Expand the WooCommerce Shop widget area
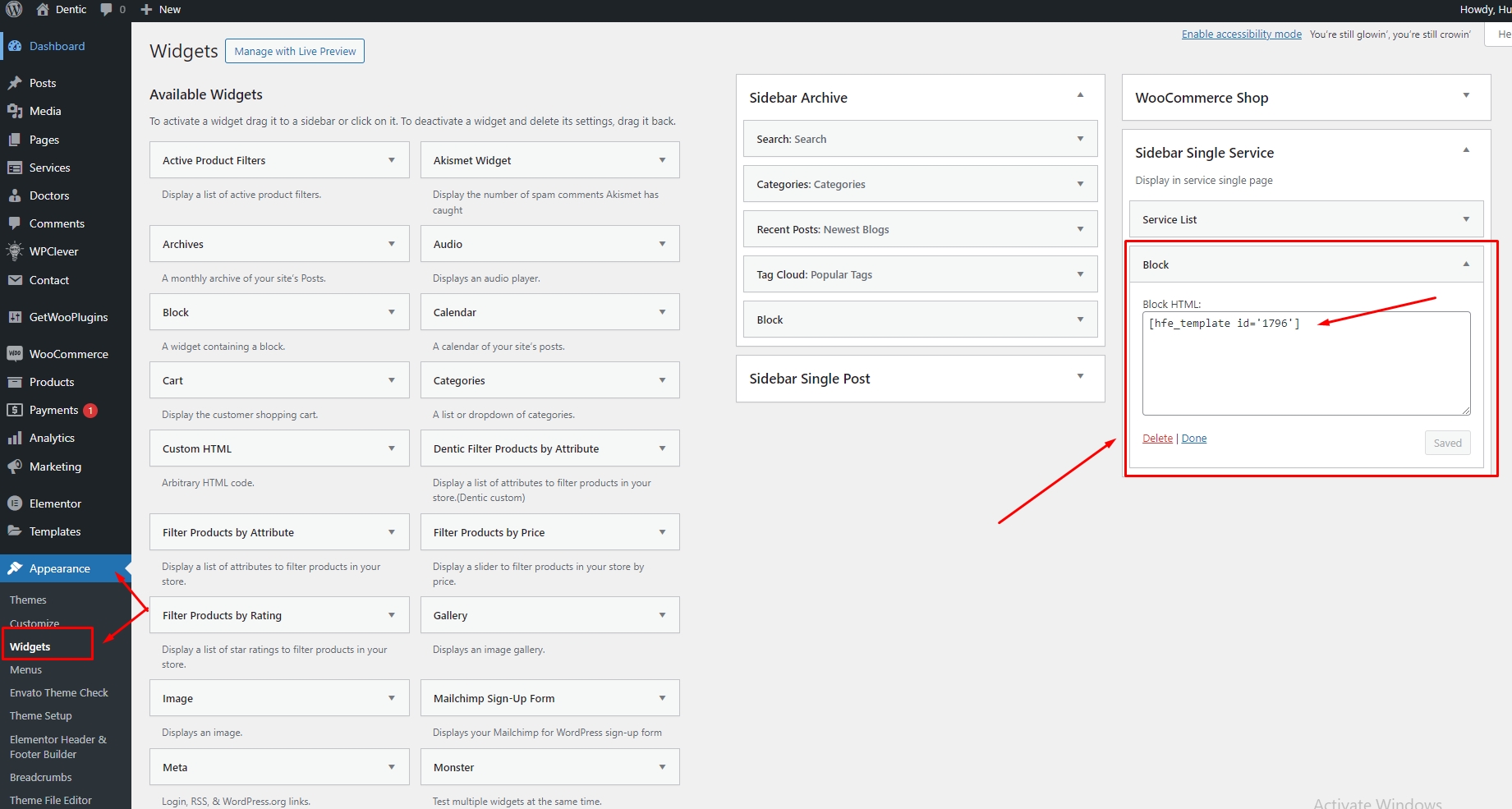The height and width of the screenshot is (809, 1512). click(1466, 96)
